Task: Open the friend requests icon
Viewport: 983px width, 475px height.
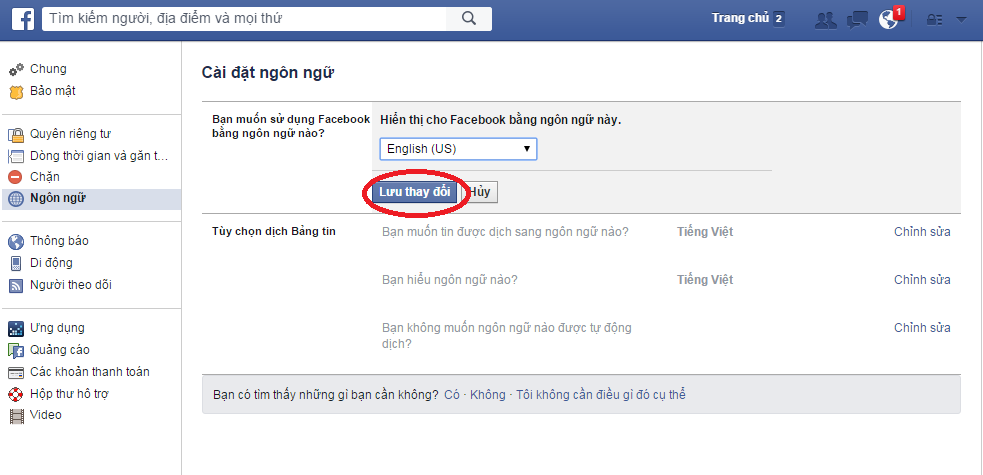Action: pyautogui.click(x=826, y=20)
